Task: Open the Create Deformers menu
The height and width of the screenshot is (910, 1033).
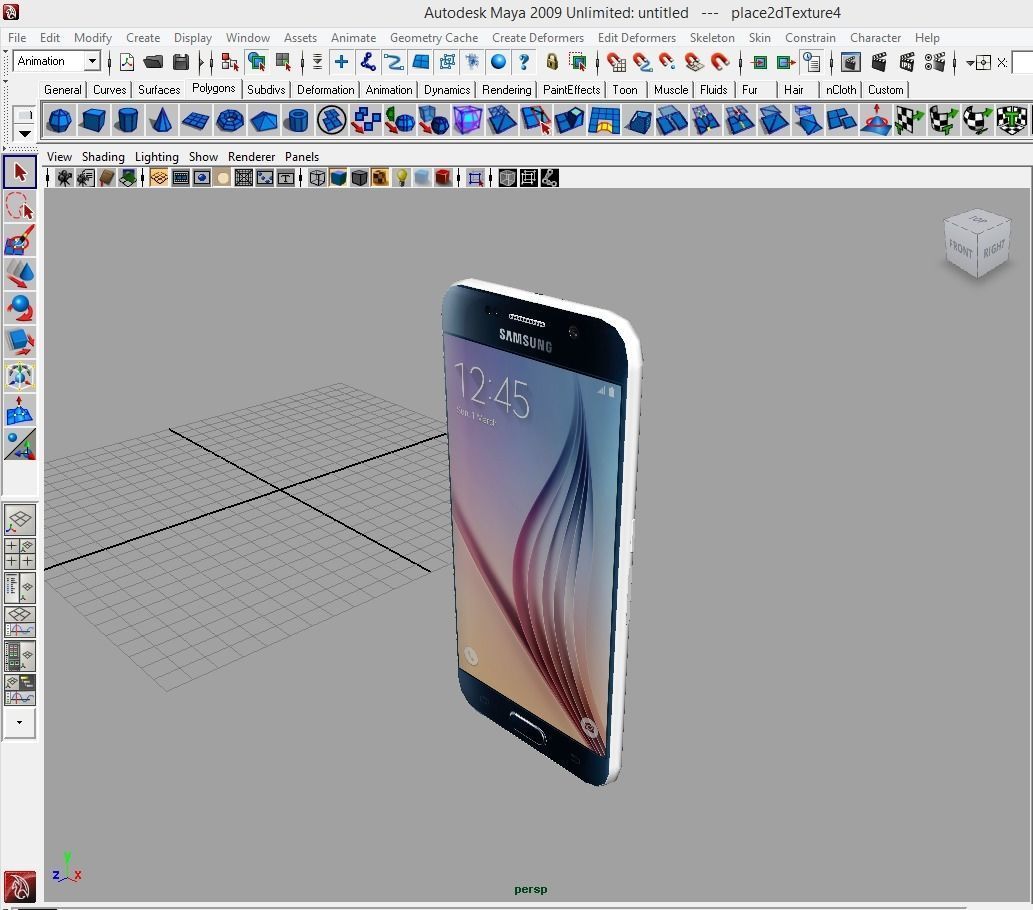Action: [538, 38]
